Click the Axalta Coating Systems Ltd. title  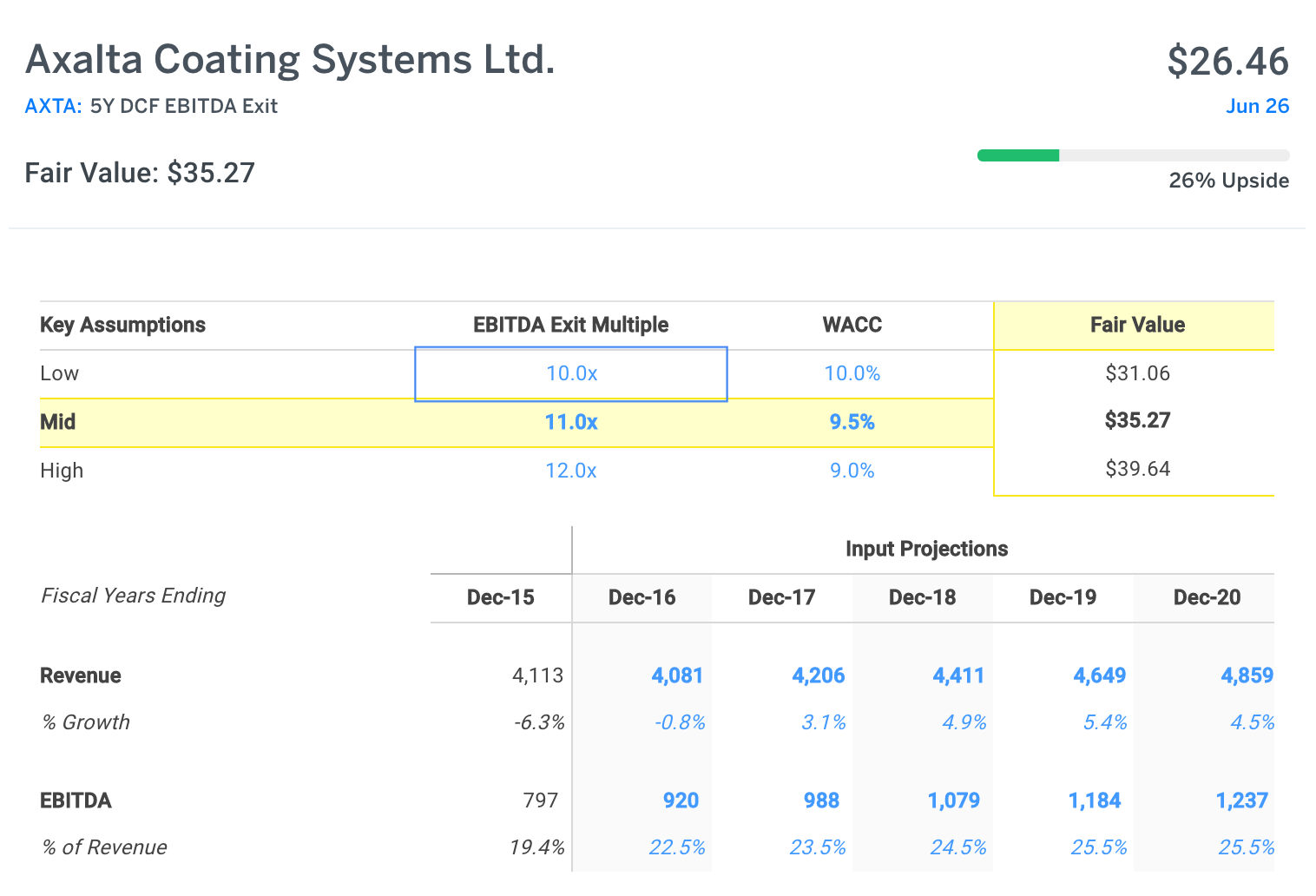point(290,59)
